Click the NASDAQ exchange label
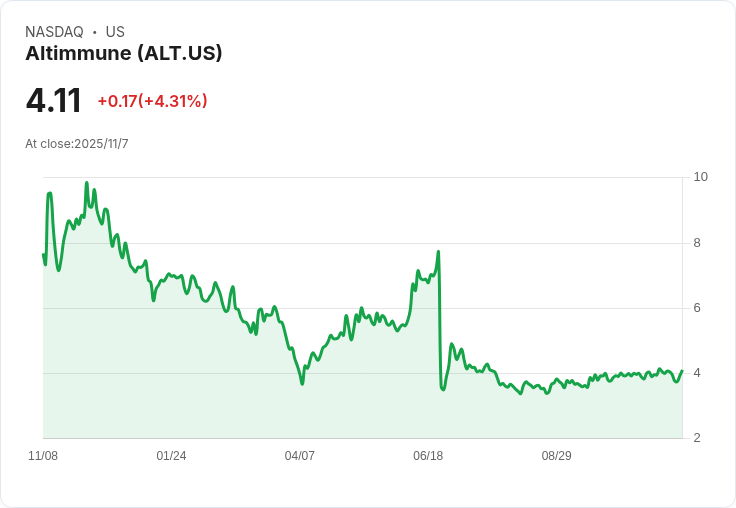This screenshot has height=508, width=736. [x=54, y=32]
